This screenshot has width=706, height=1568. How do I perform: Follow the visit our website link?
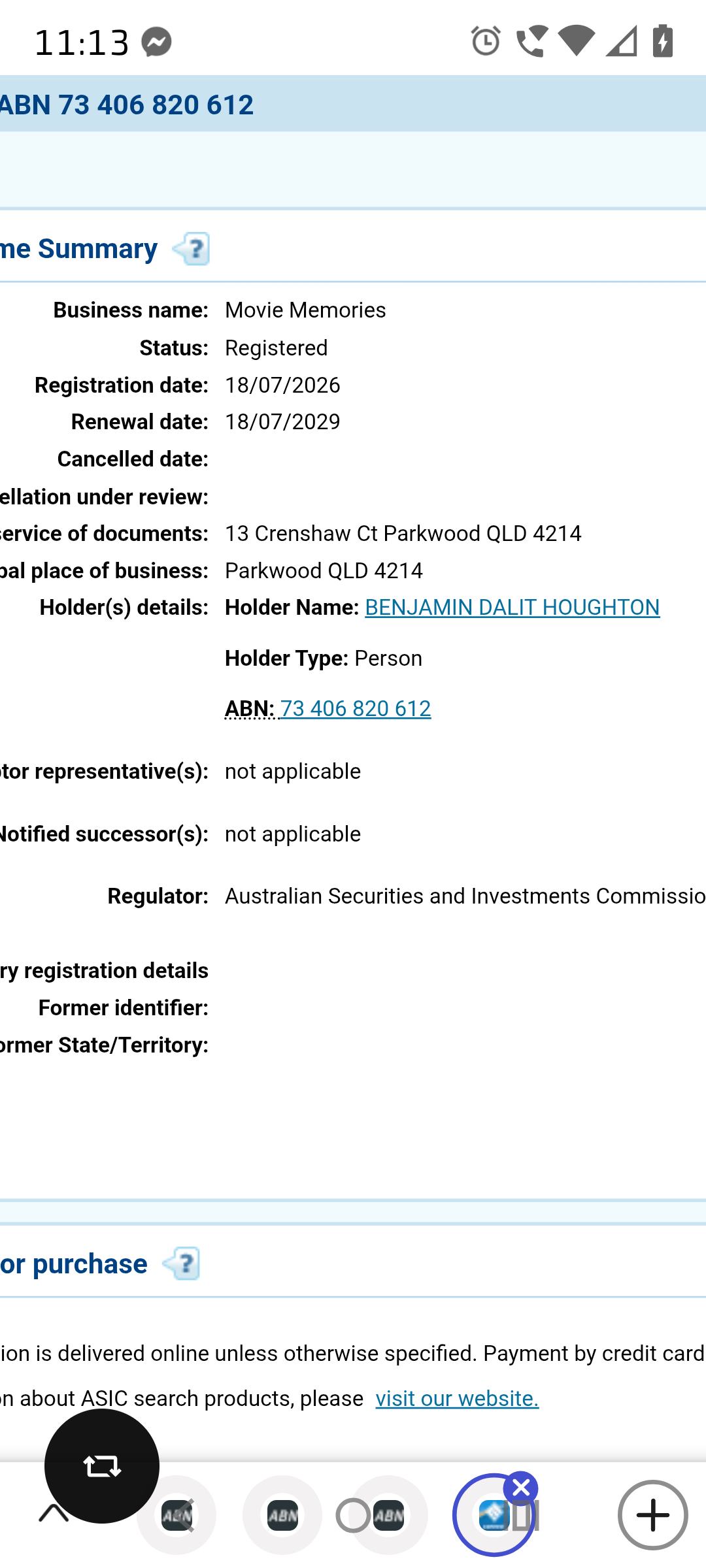[x=457, y=1399]
